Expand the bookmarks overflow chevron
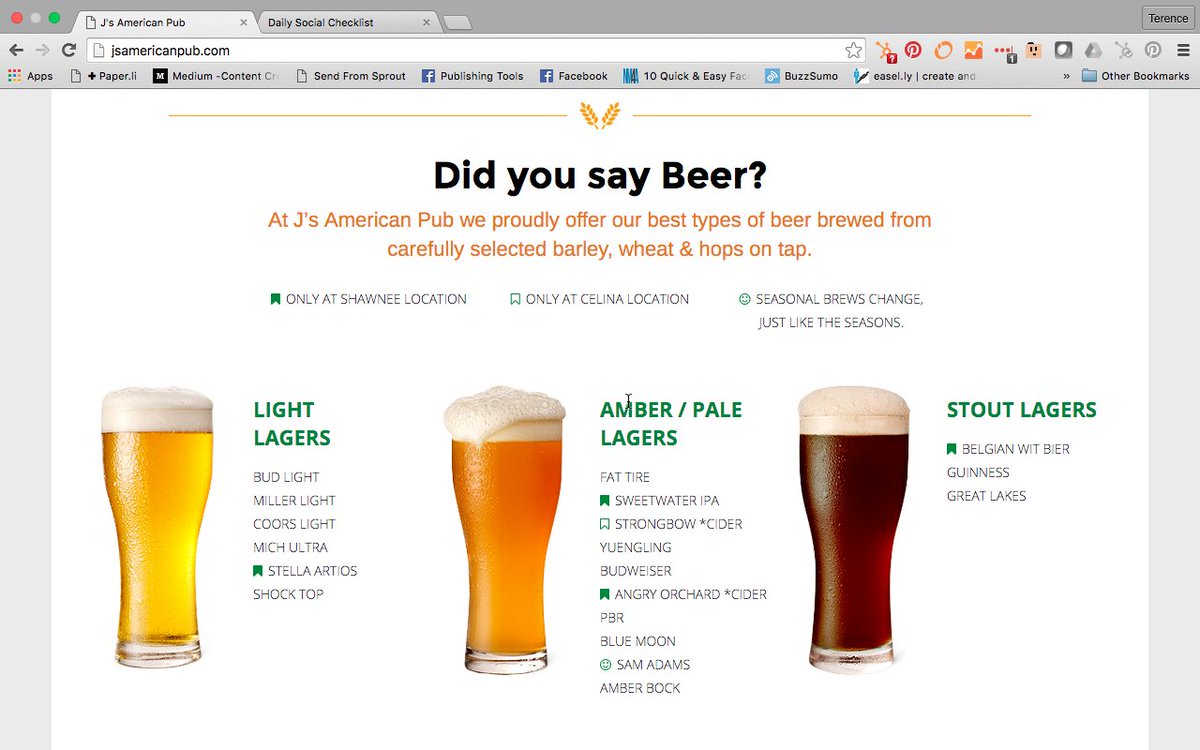Screen dimensions: 1200x750 (x=1066, y=76)
